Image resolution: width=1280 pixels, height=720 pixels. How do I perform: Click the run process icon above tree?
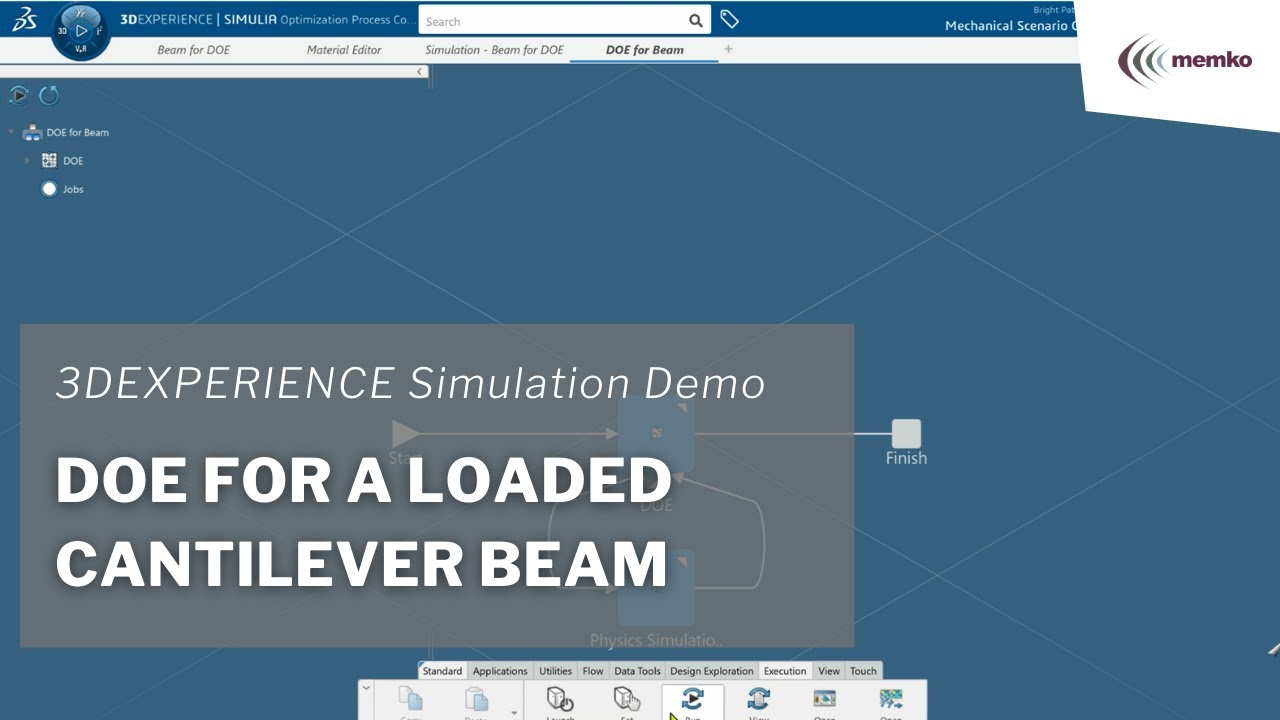pos(19,96)
